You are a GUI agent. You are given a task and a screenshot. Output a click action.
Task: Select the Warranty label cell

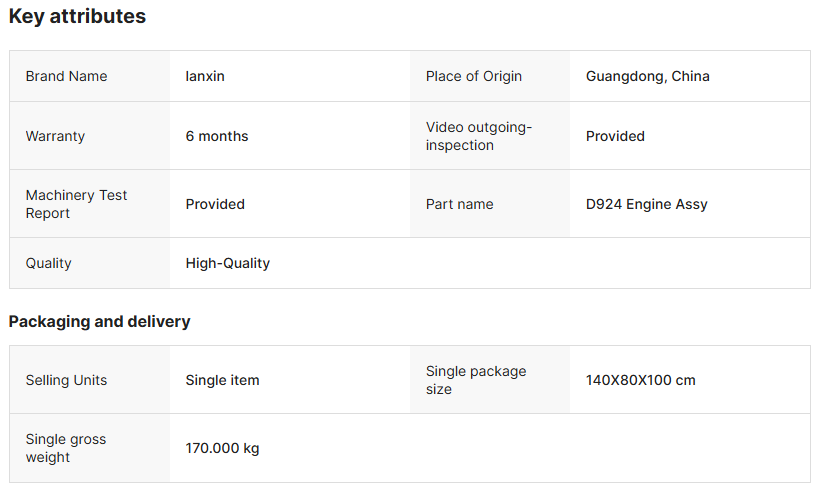55,136
